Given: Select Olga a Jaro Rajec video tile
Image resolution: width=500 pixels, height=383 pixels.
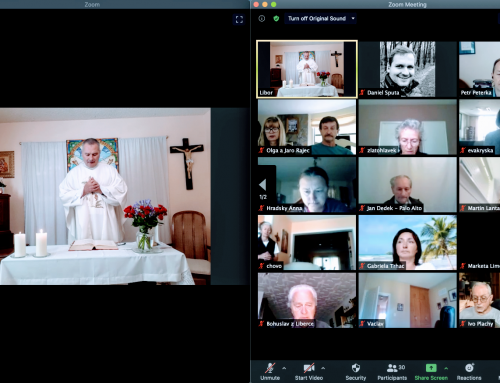Looking at the screenshot, I should [307, 127].
